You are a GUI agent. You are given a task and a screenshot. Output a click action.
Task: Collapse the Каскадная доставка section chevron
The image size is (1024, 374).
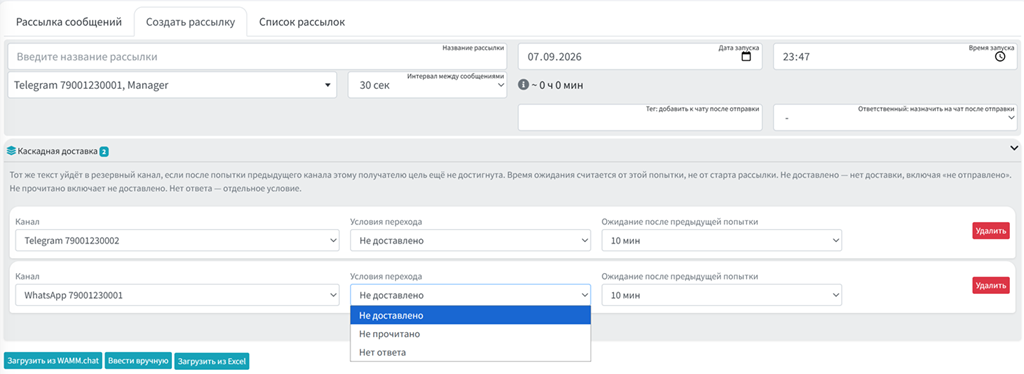[1014, 148]
